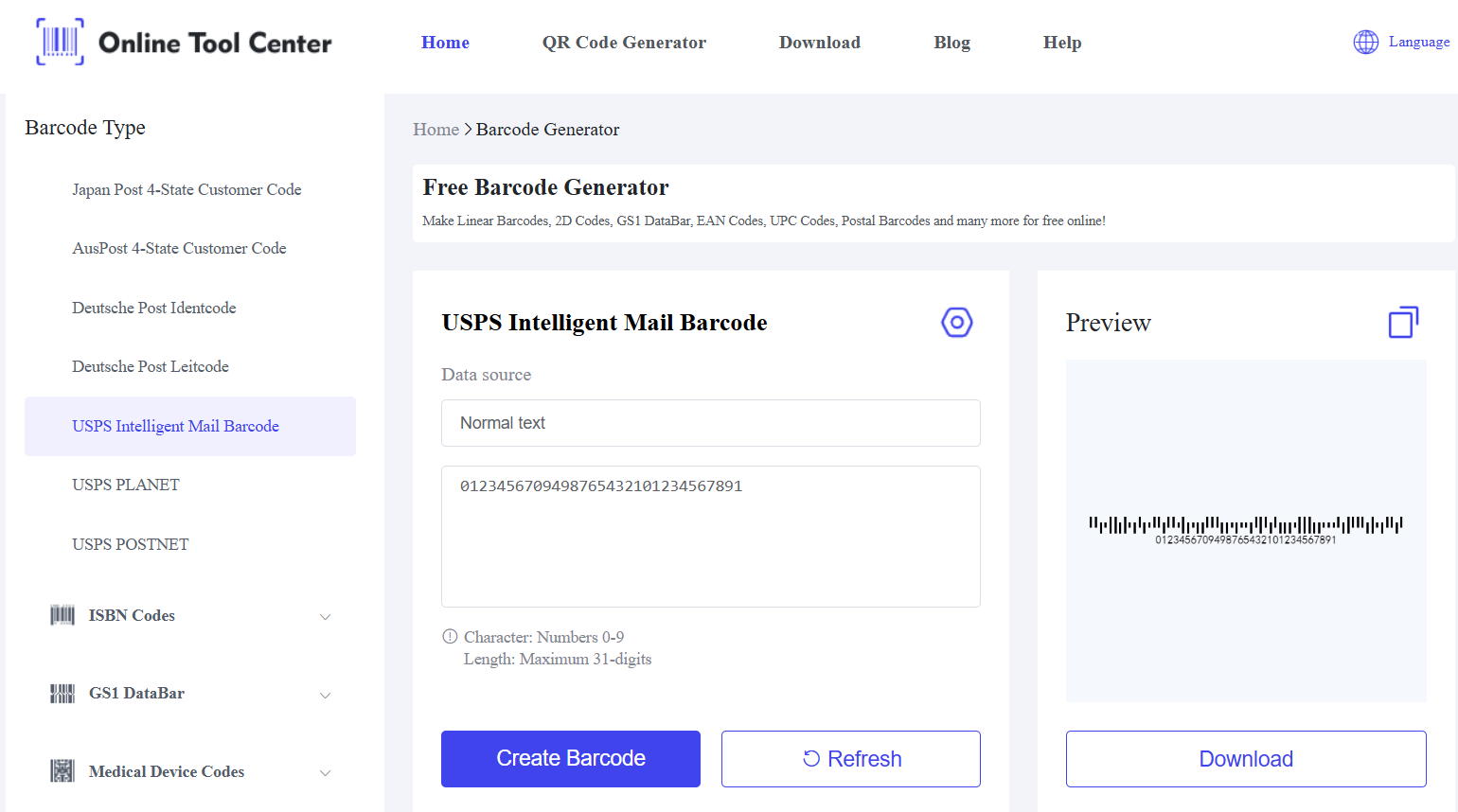This screenshot has height=812, width=1458.
Task: Click the Barcode Generator breadcrumb text
Action: (547, 130)
